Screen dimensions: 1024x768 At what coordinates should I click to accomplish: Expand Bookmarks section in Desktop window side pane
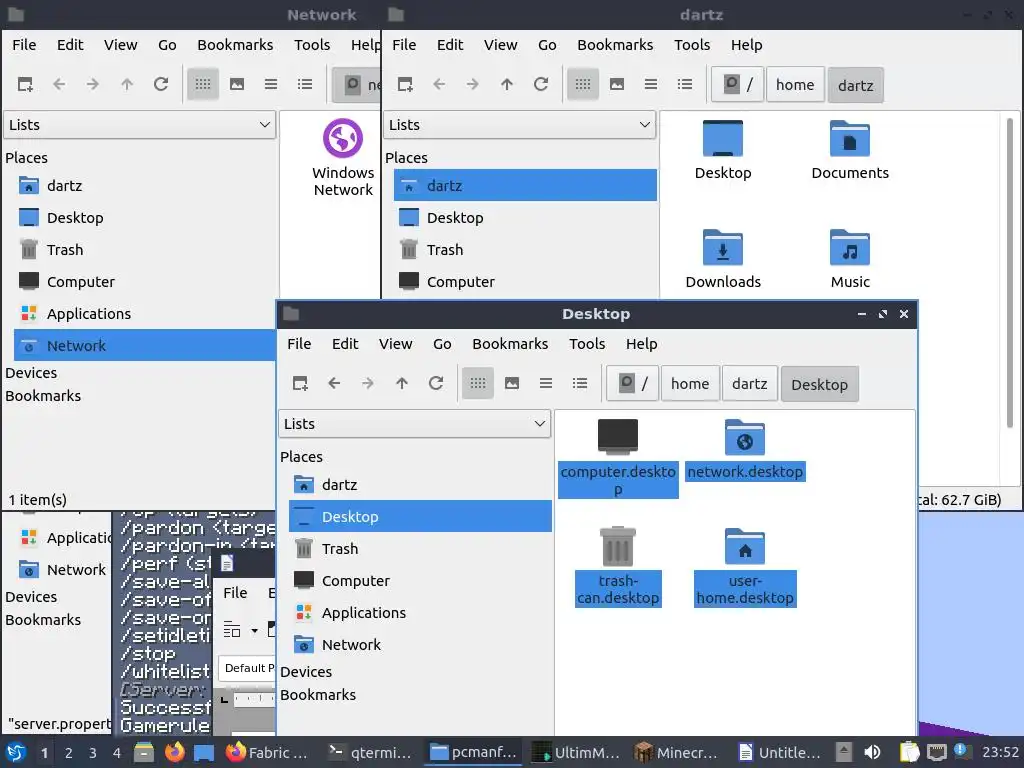[x=317, y=695]
